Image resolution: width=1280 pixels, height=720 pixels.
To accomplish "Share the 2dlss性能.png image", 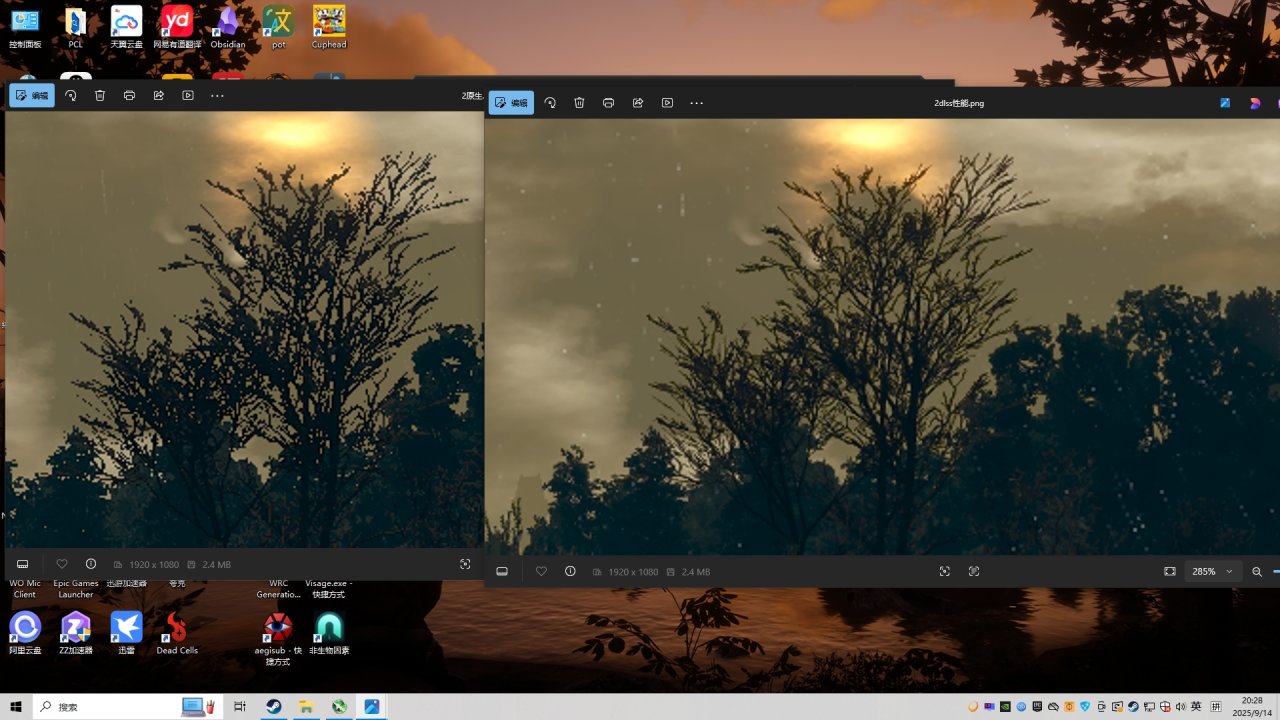I will 638,103.
